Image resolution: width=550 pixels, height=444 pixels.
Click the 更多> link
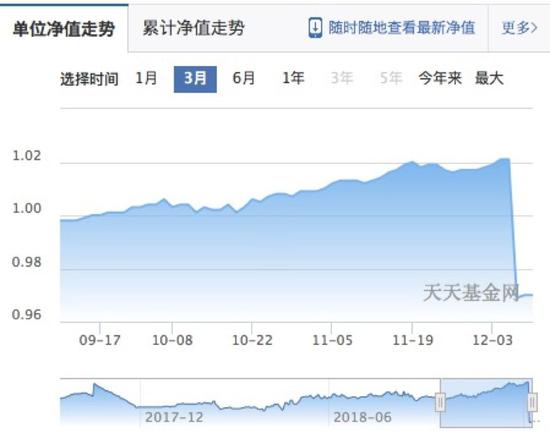tap(519, 28)
